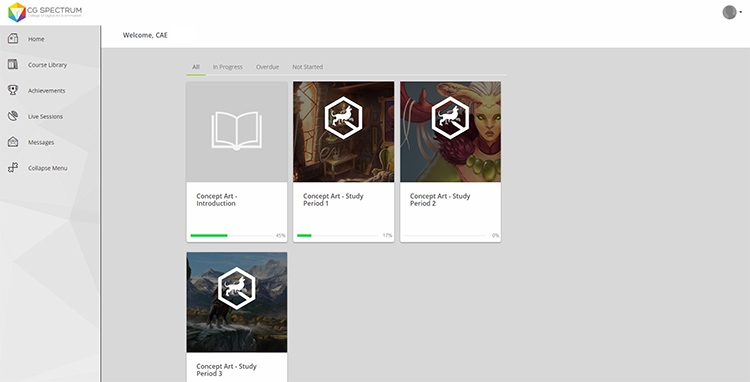Click the Achievements trophy icon
Image resolution: width=750 pixels, height=382 pixels.
coord(13,90)
